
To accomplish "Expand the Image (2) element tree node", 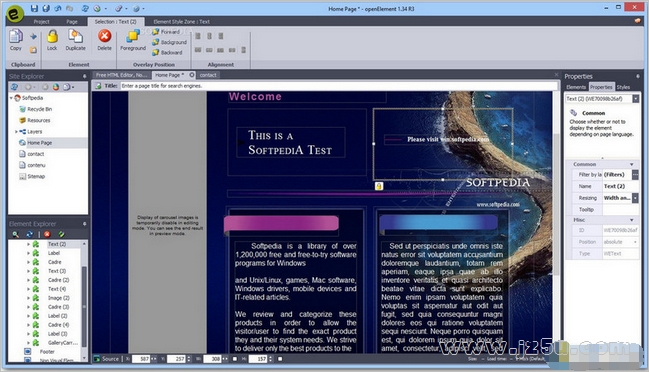I will tap(28, 298).
